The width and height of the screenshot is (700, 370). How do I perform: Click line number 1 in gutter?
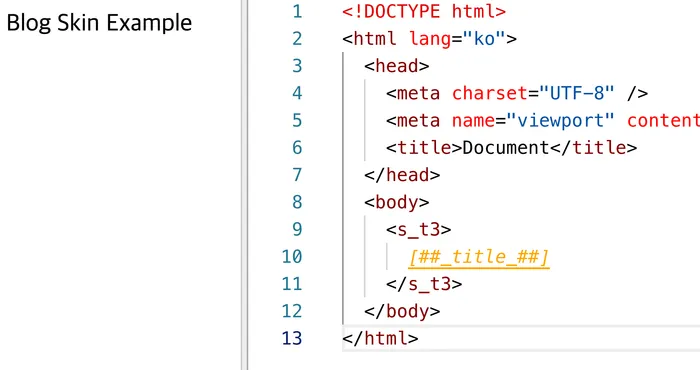(x=297, y=11)
